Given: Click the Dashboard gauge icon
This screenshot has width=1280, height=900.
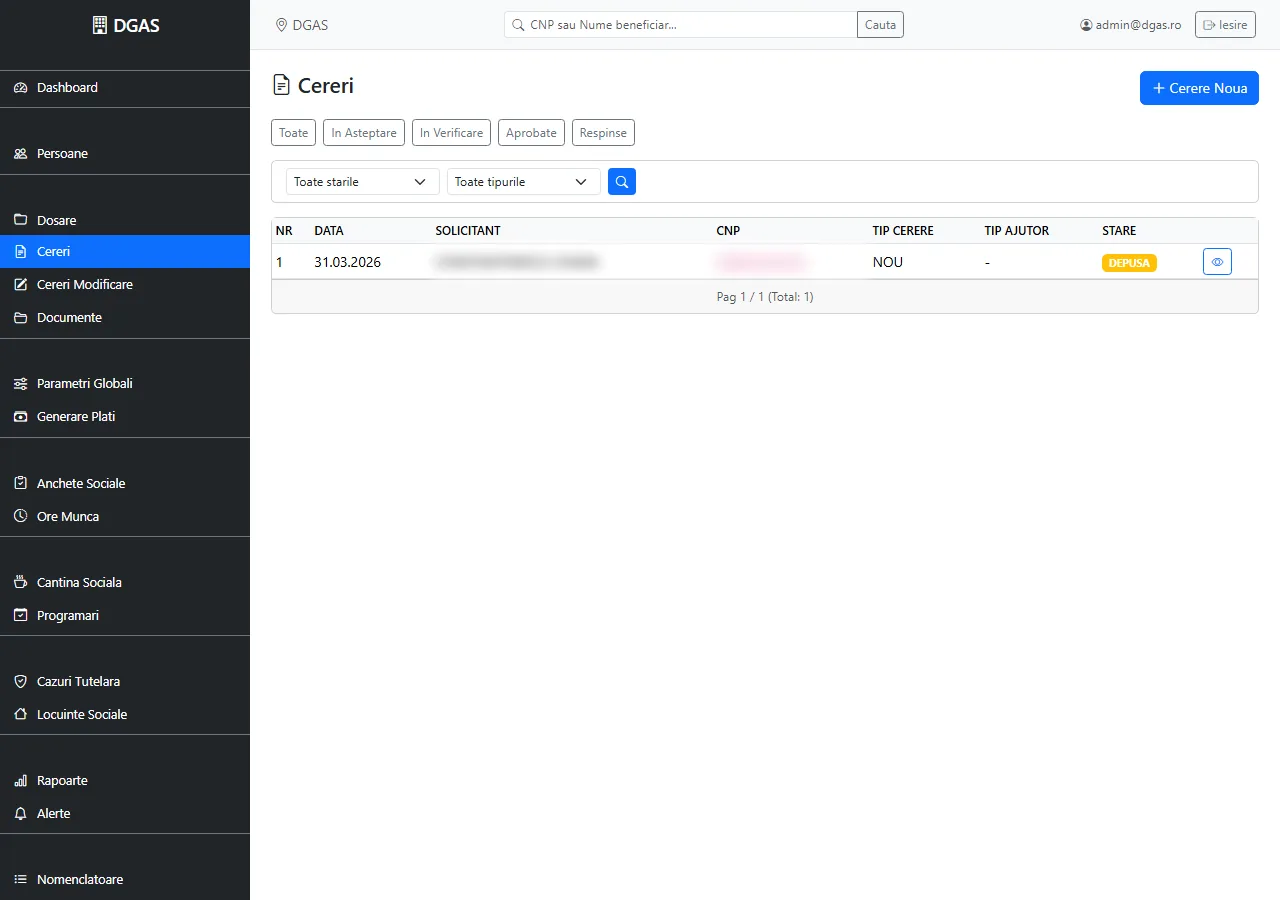Looking at the screenshot, I should 20,88.
